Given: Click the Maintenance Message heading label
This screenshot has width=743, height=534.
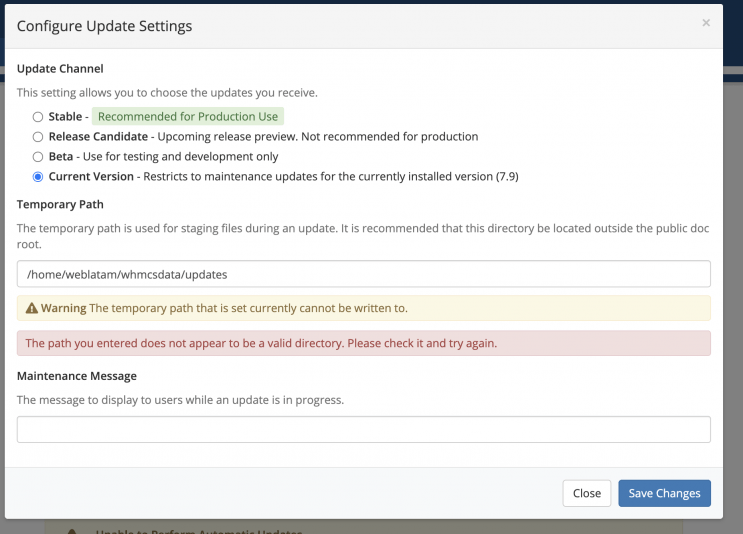Looking at the screenshot, I should [77, 376].
